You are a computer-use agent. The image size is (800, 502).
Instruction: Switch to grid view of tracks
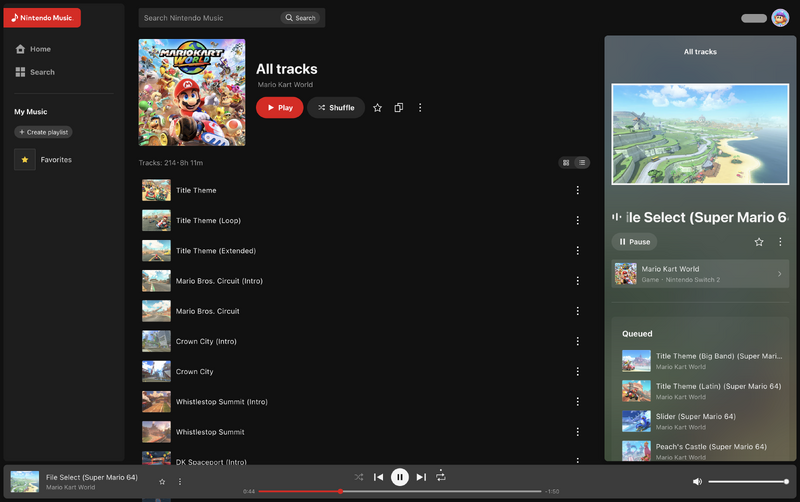point(566,163)
